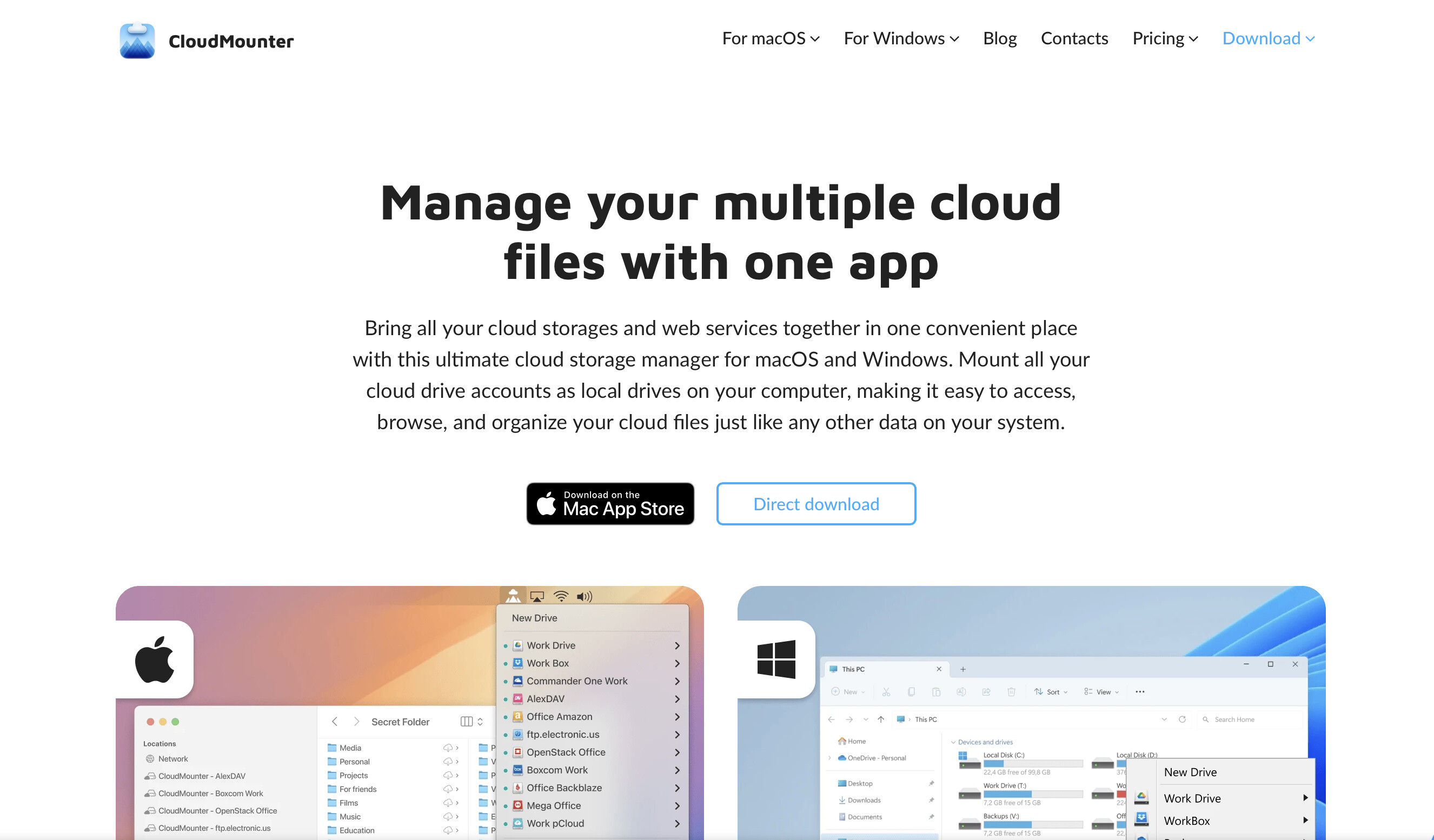Open the Pricing dropdown menu
This screenshot has width=1434, height=840.
point(1165,39)
